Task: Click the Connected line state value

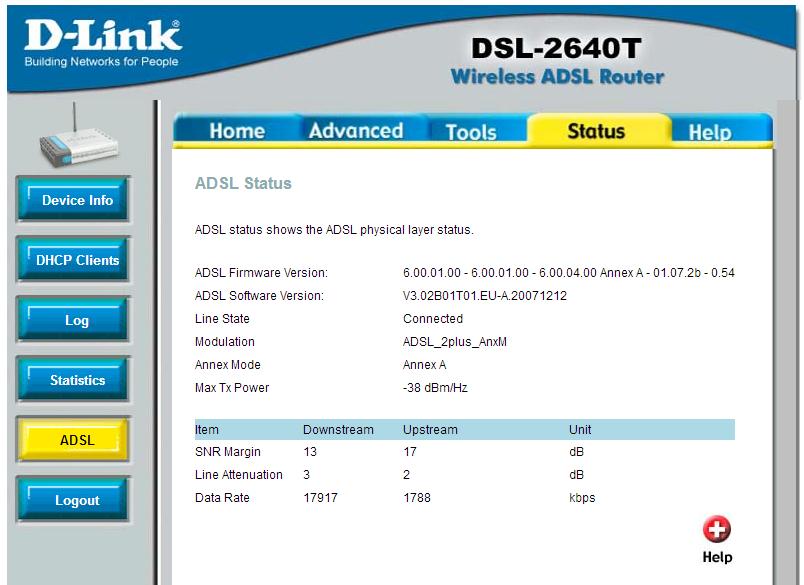Action: click(x=433, y=319)
